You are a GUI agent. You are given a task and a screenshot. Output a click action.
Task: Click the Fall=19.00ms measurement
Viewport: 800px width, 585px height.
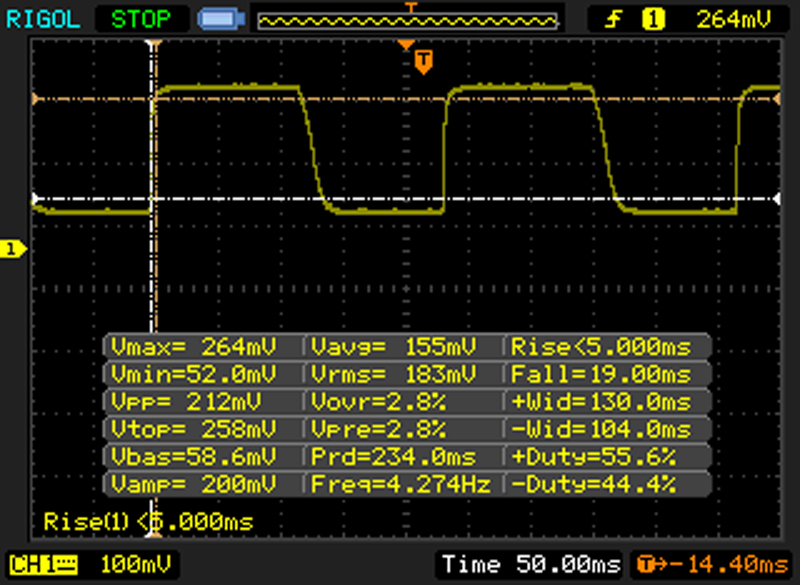(x=601, y=374)
